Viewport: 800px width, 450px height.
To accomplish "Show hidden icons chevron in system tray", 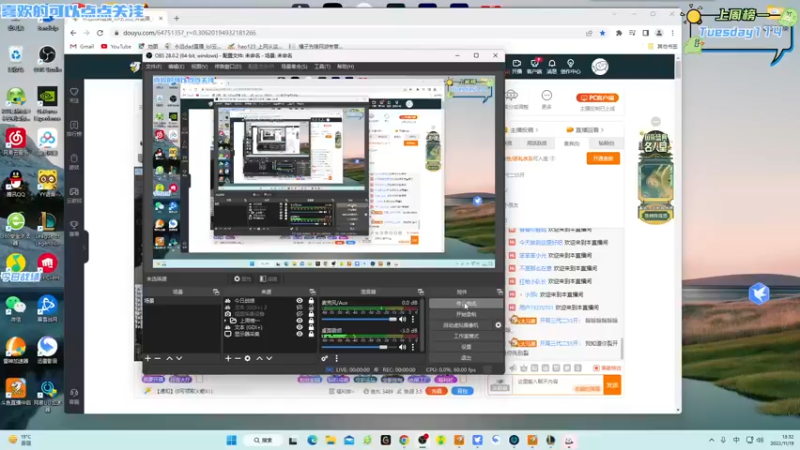I will [711, 440].
